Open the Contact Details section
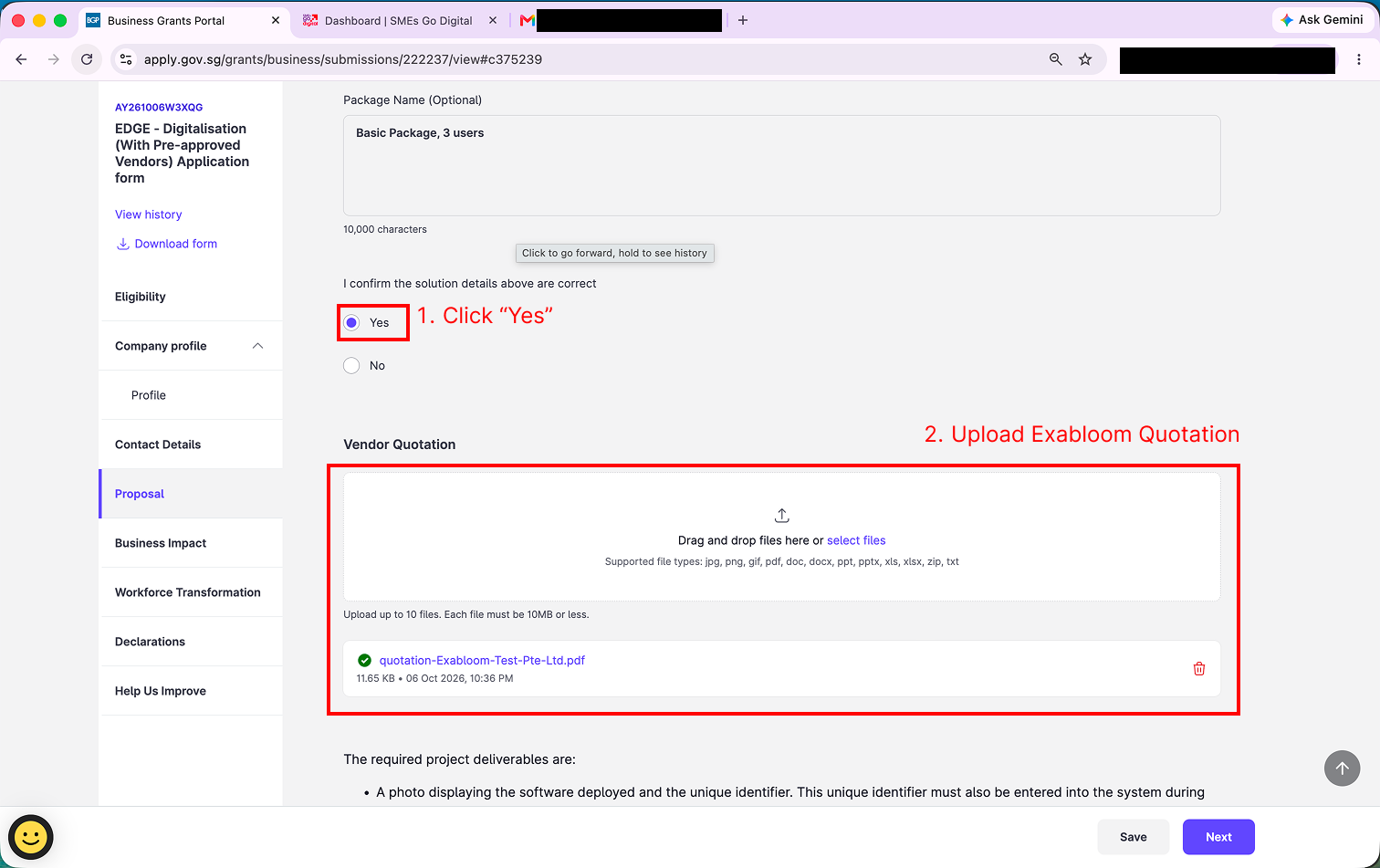1380x868 pixels. click(158, 444)
